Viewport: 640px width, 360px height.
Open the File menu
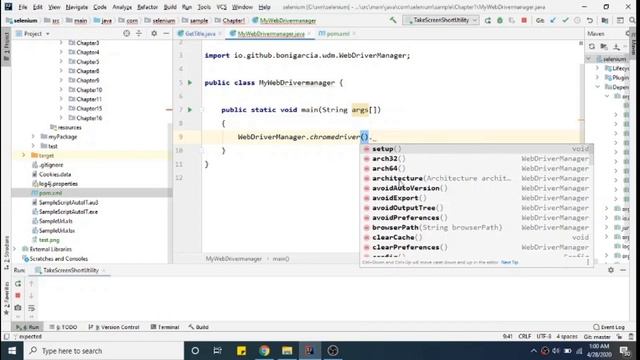22,7
